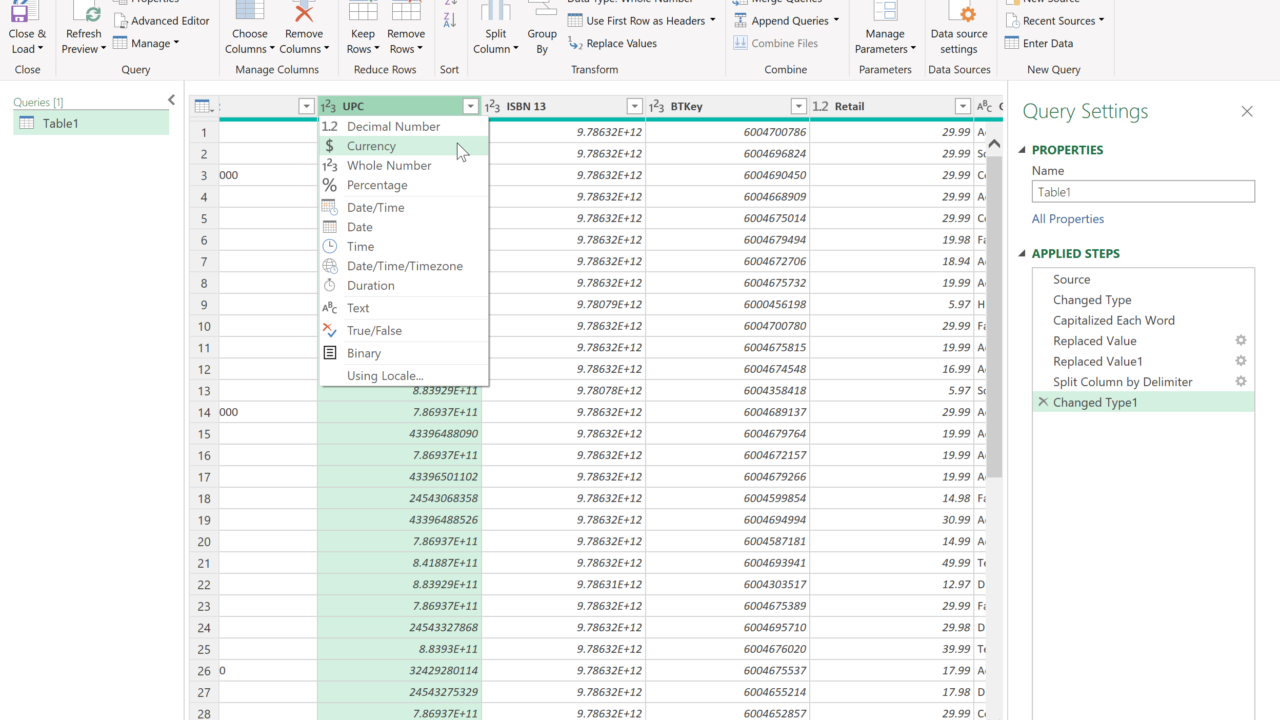Pick Using Locale... menu option
This screenshot has height=720, width=1280.
[385, 376]
